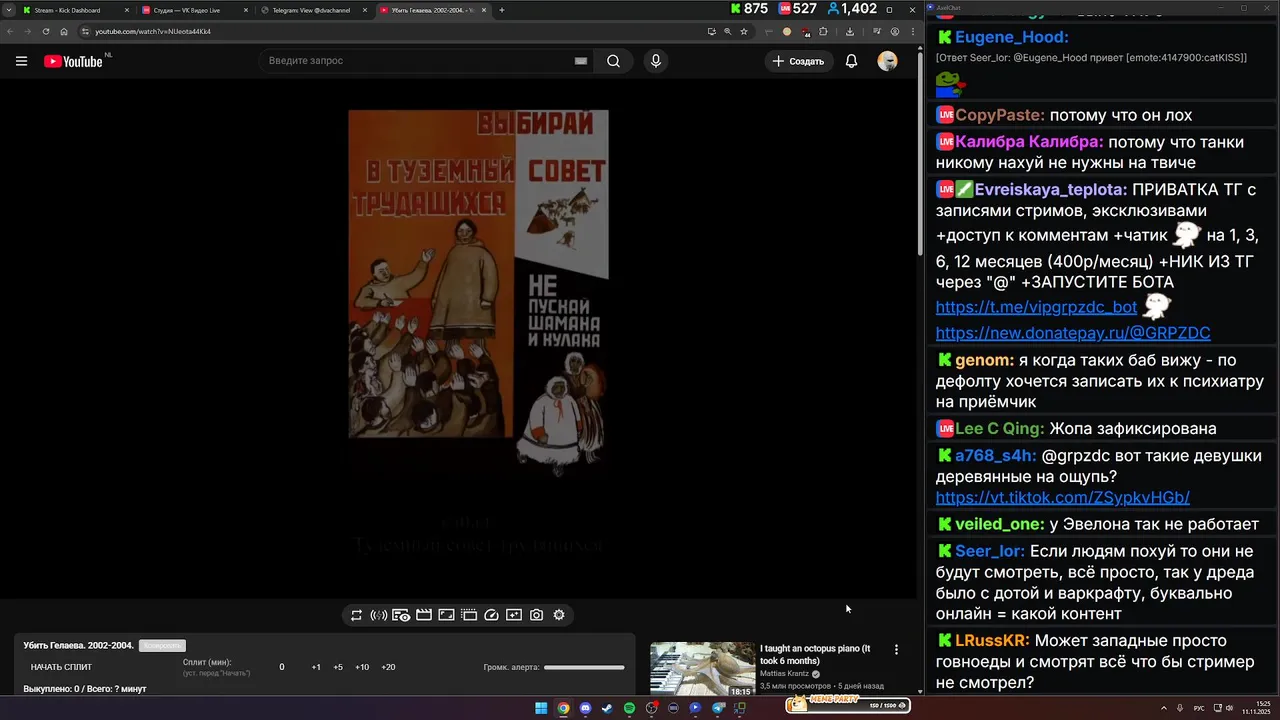
Task: Click the gray button beside 'Убить Гелаева' title
Action: click(162, 646)
